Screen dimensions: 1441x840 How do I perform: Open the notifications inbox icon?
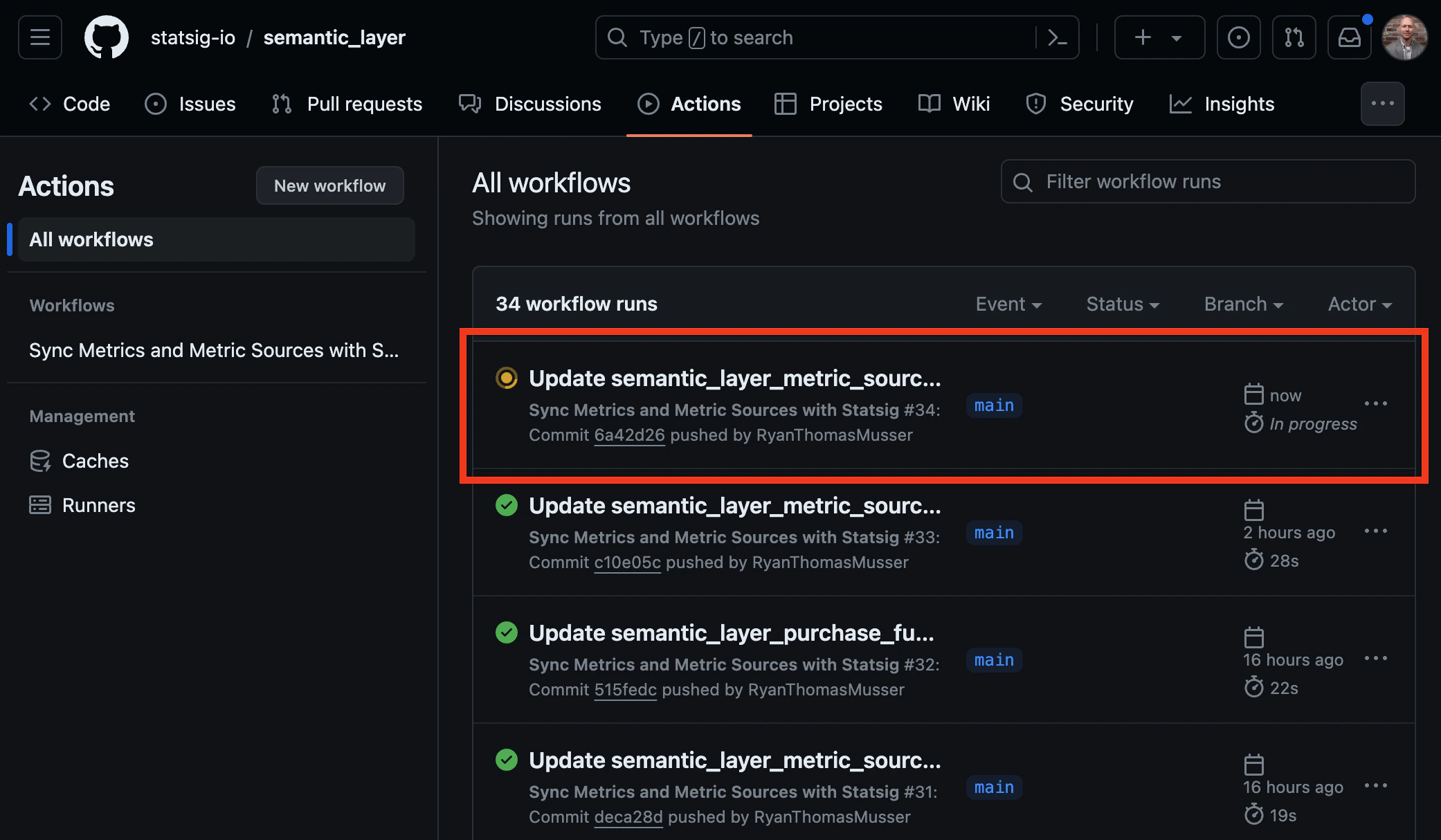1349,37
